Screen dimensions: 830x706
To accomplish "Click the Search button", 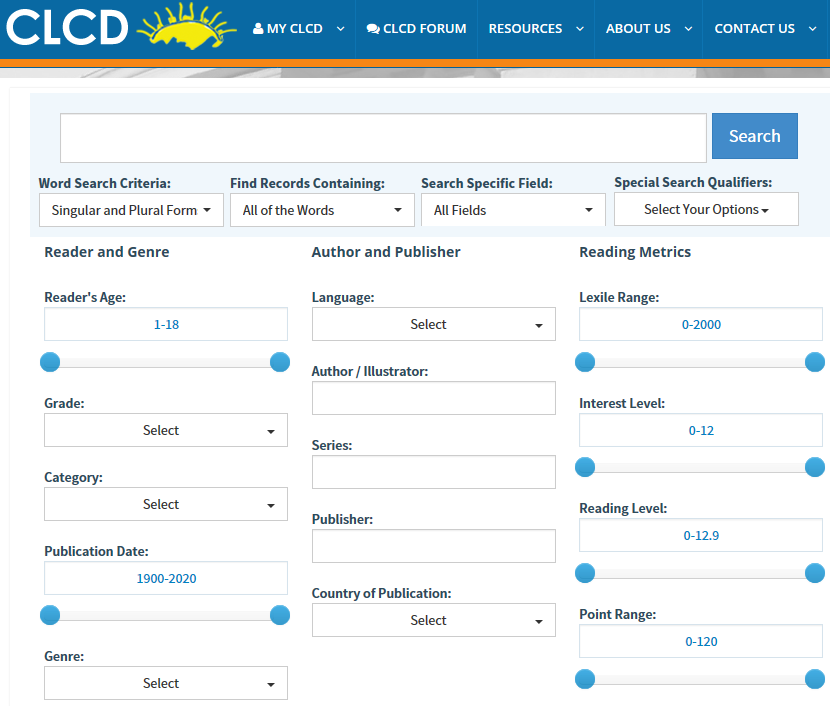I will point(754,135).
